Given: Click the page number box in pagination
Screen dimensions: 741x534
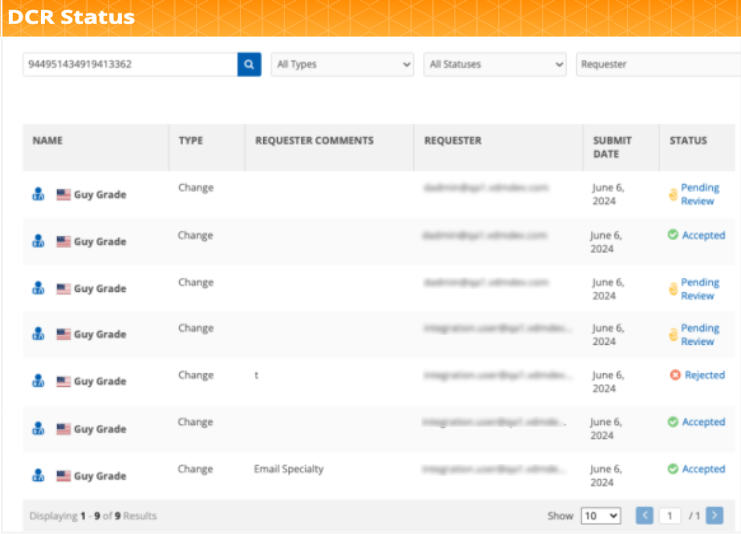Looking at the screenshot, I should click(670, 516).
